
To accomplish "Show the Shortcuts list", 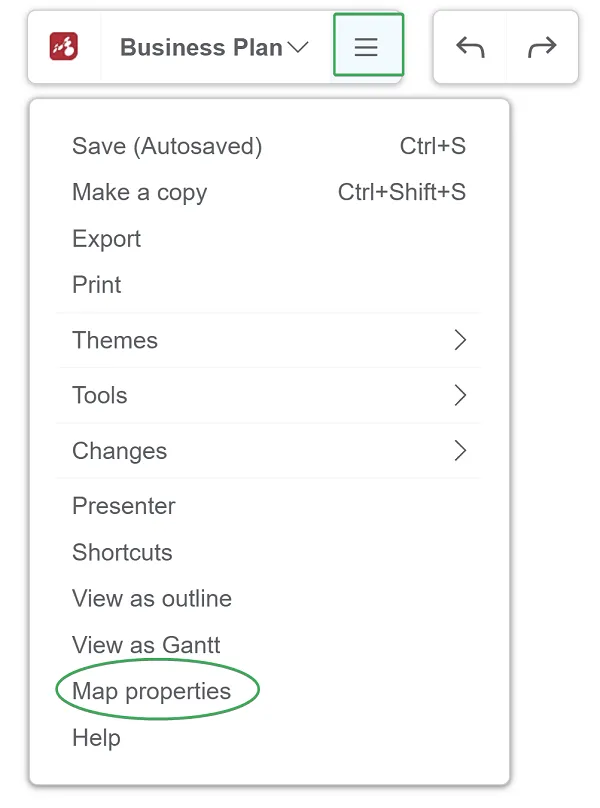I will 269,552.
